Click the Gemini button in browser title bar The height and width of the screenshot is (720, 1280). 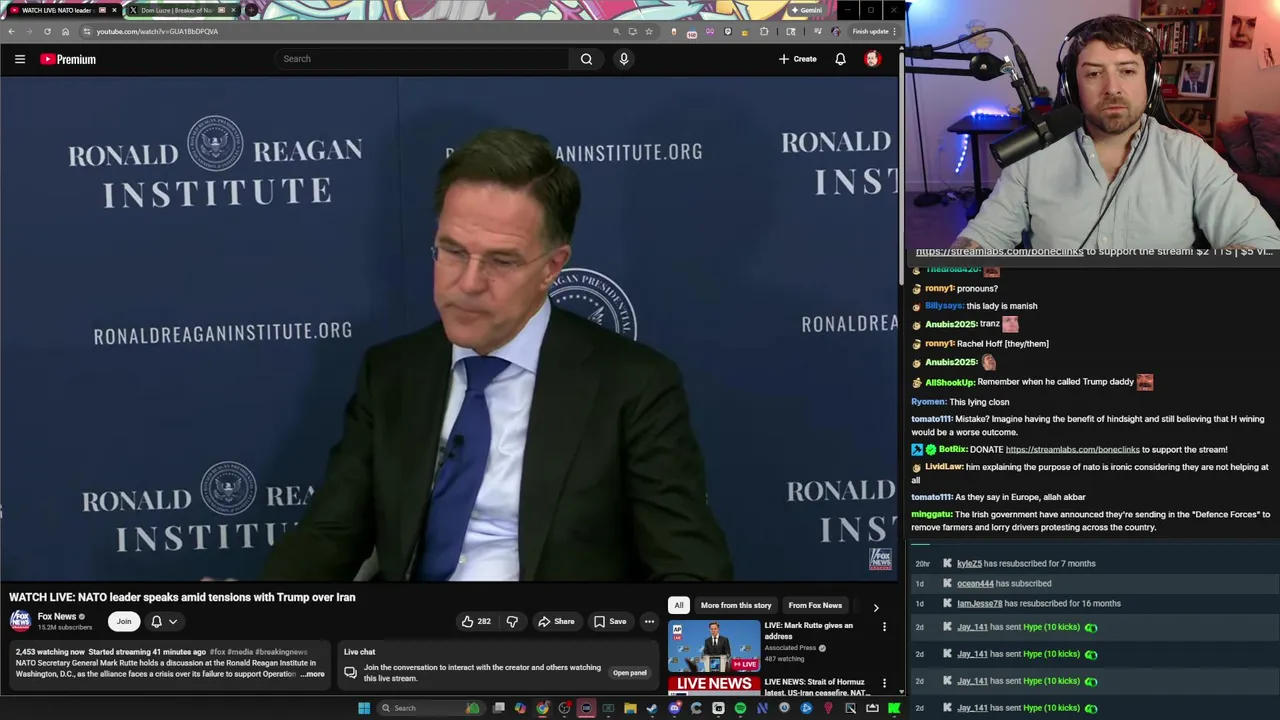point(806,10)
